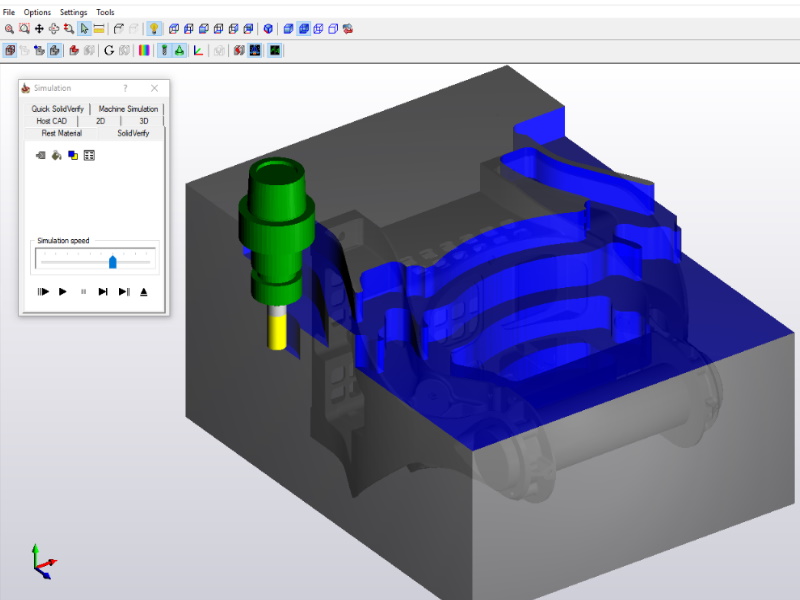Screen dimensions: 800x600
Task: Click the rainbow color spectrum icon
Action: (144, 50)
